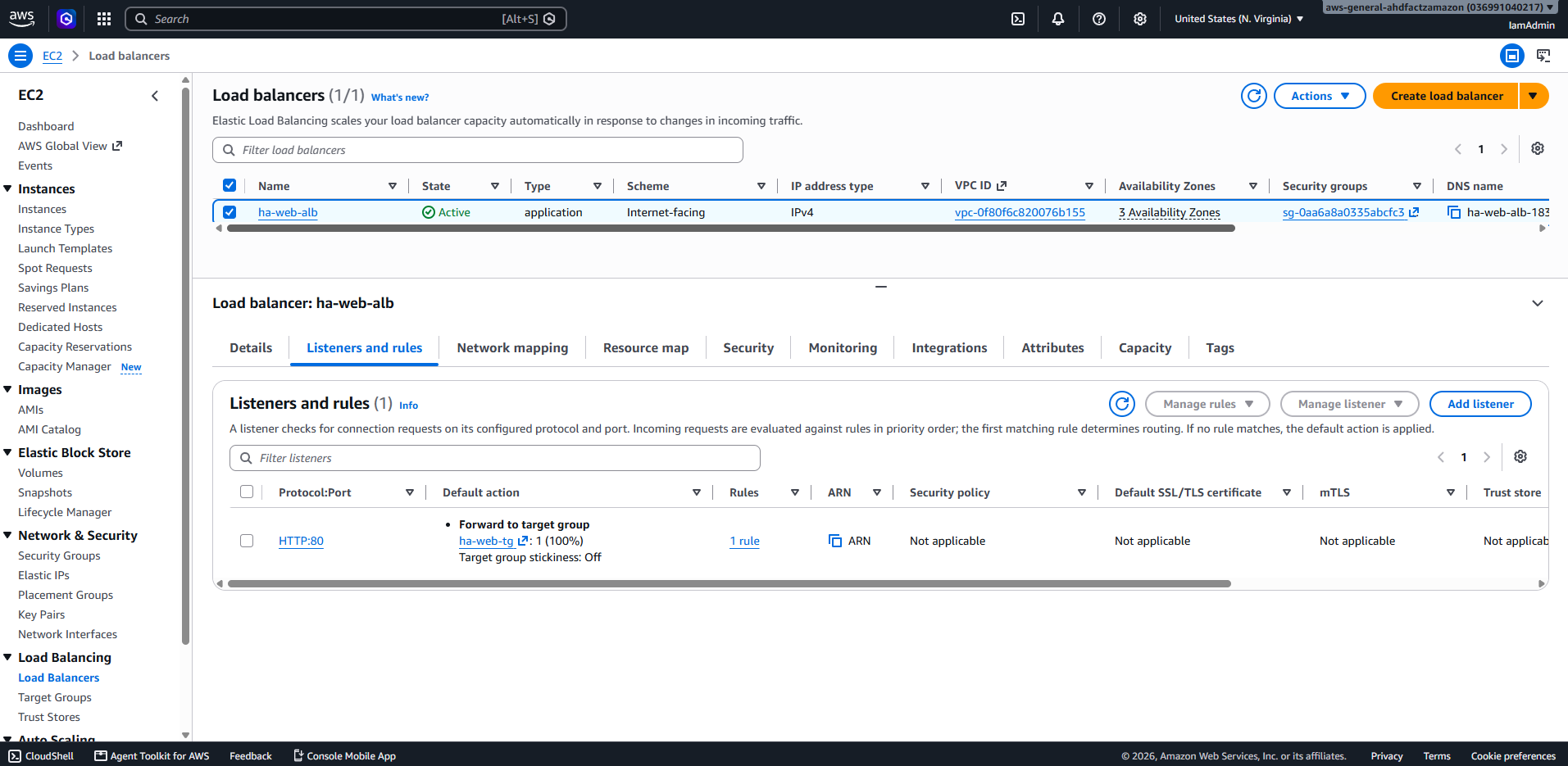1568x766 pixels.
Task: Collapse the load balancer details panel chevron
Action: [1538, 303]
